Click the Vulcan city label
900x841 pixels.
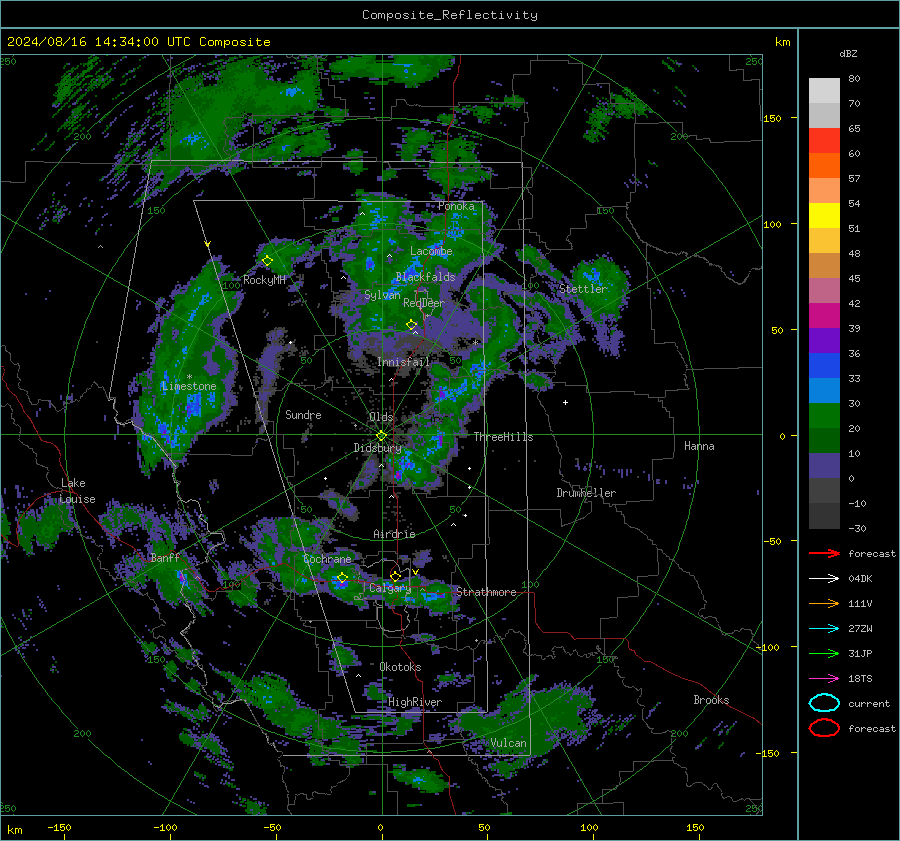pyautogui.click(x=508, y=743)
